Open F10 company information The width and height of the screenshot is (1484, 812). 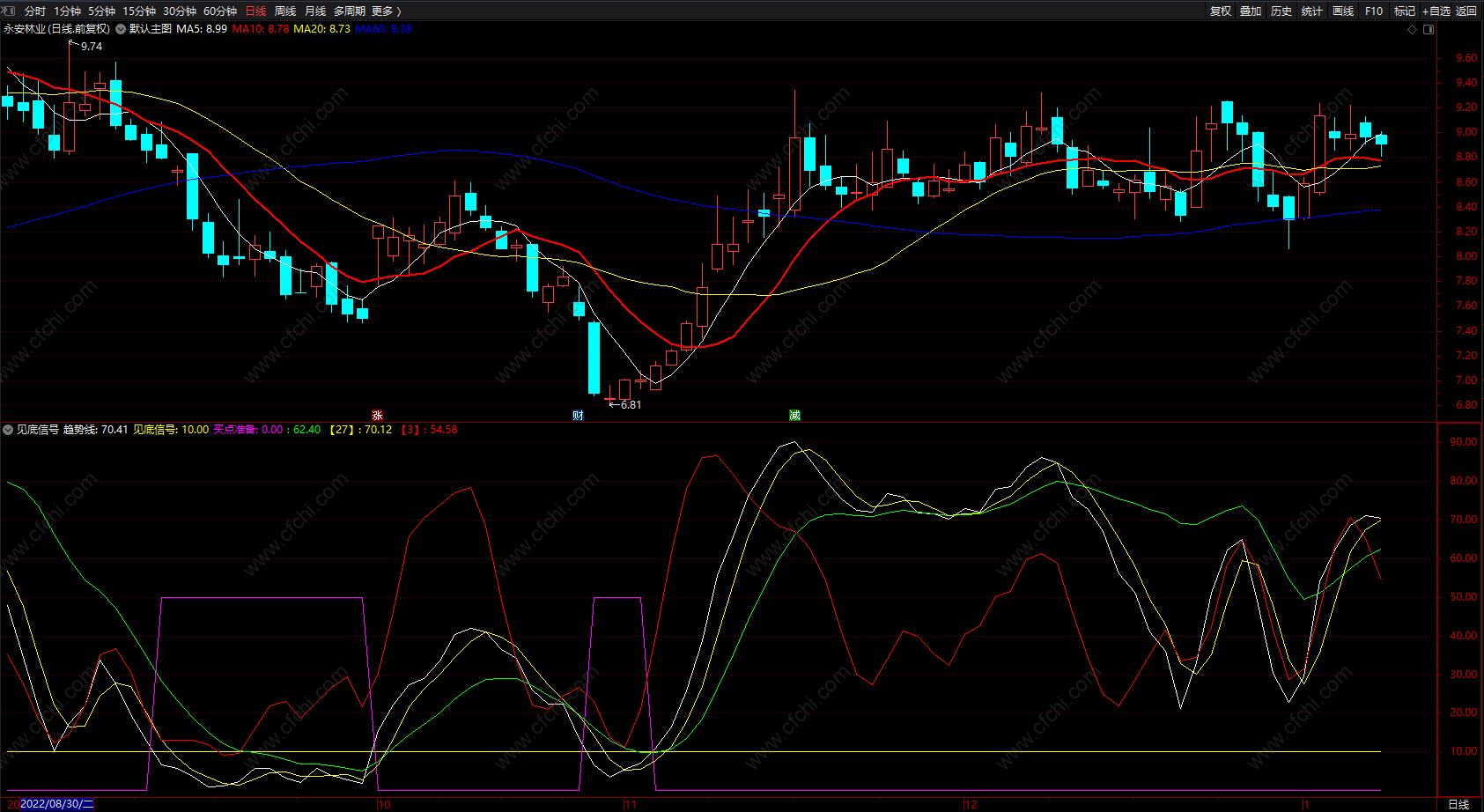[1374, 11]
